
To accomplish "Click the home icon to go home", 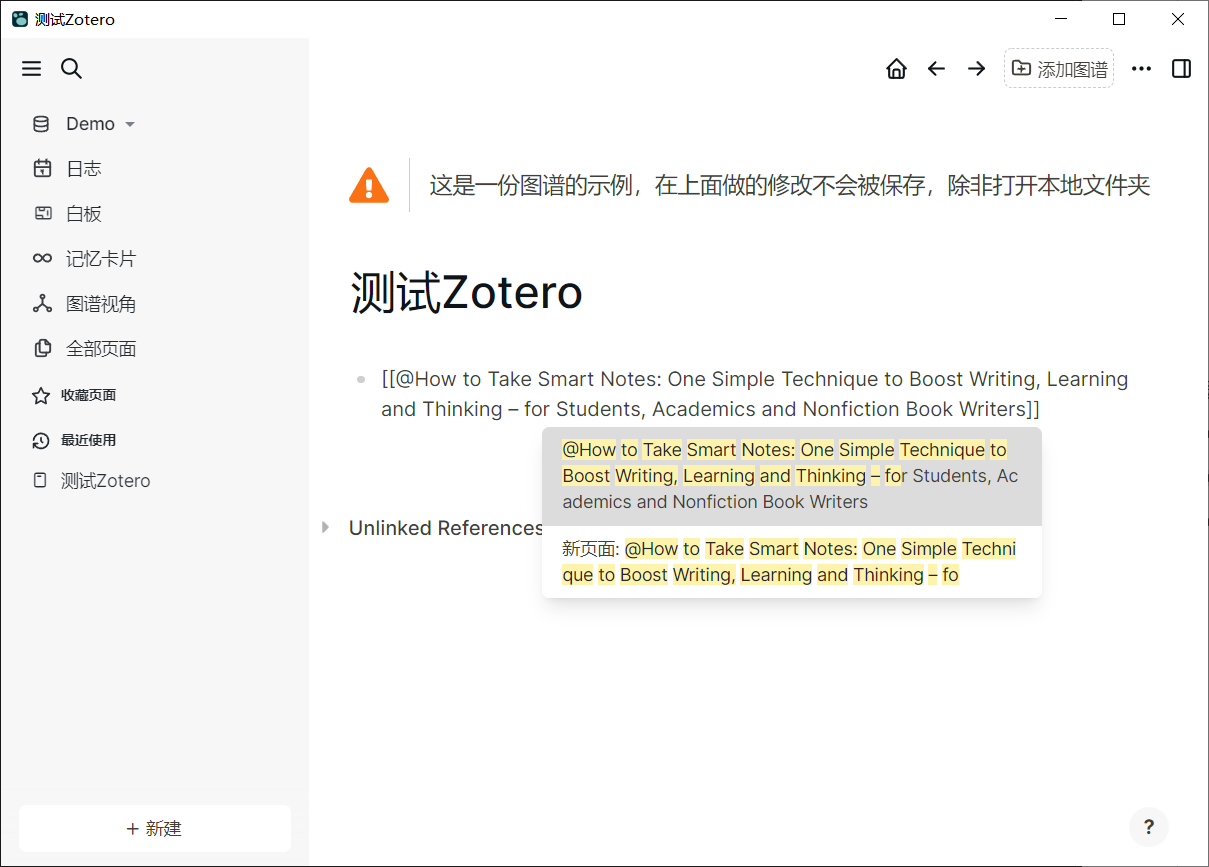I will (896, 68).
